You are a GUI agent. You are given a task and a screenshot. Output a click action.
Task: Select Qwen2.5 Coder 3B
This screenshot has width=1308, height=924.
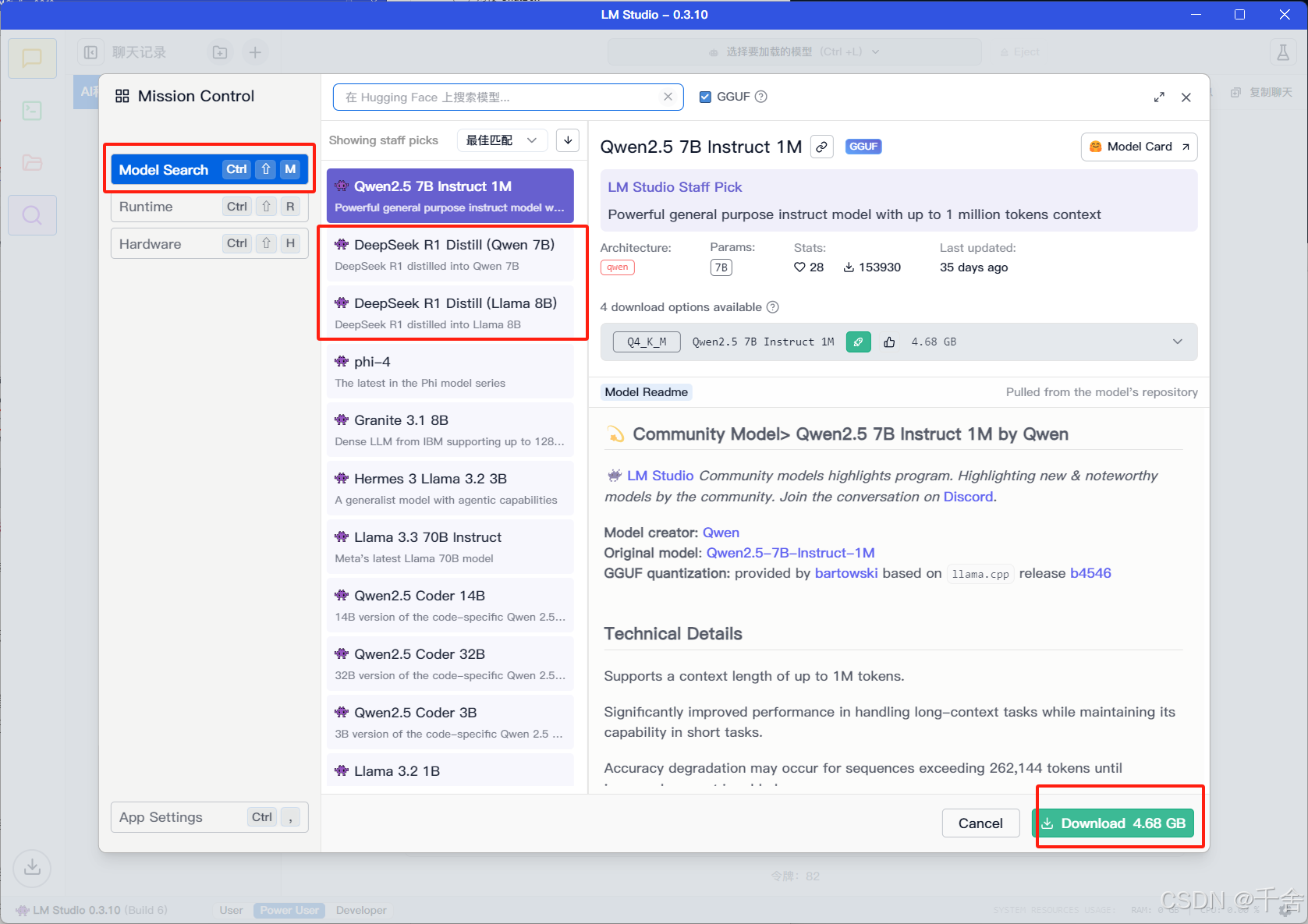pos(450,722)
